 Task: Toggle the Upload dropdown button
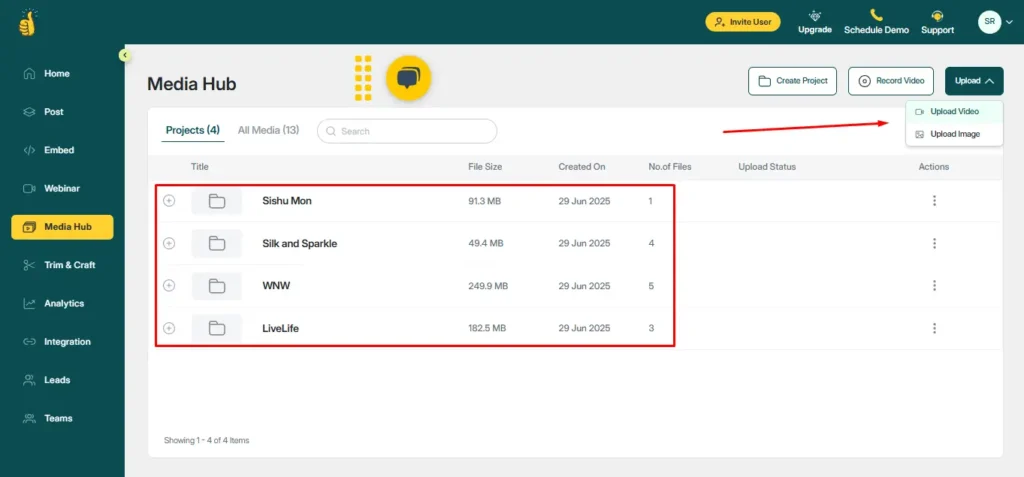(974, 81)
